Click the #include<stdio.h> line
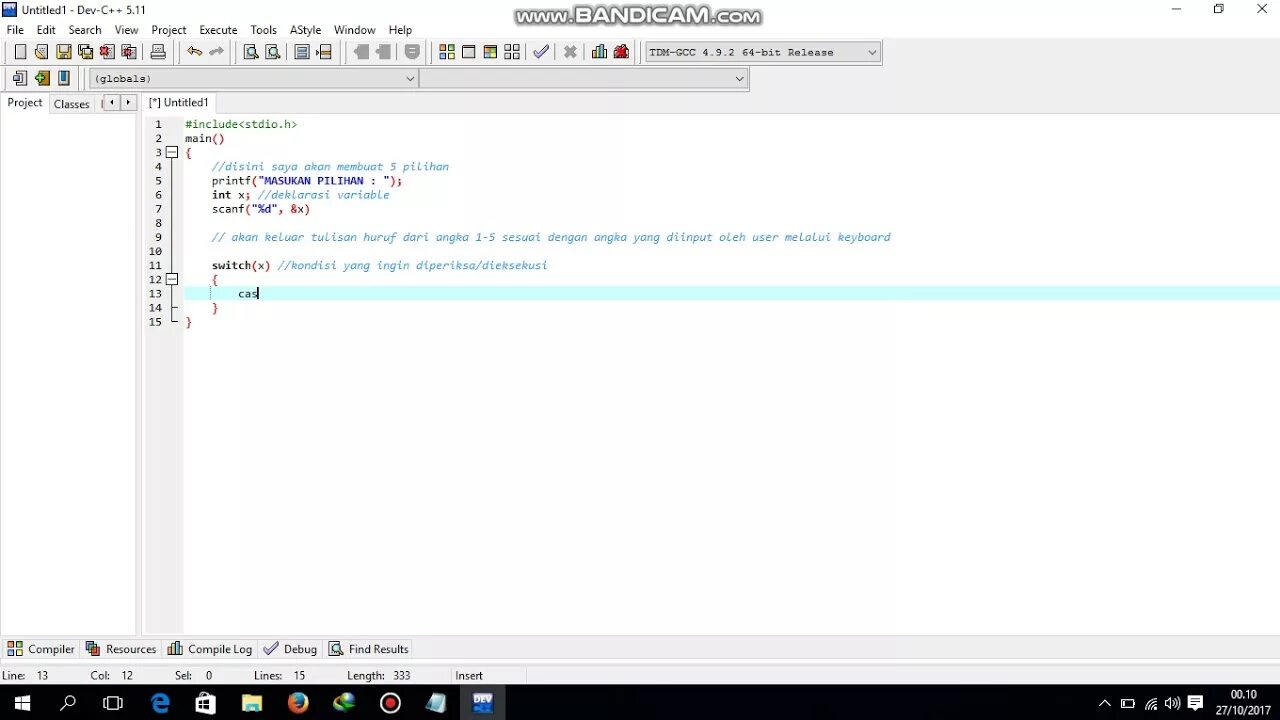This screenshot has height=720, width=1280. click(241, 125)
